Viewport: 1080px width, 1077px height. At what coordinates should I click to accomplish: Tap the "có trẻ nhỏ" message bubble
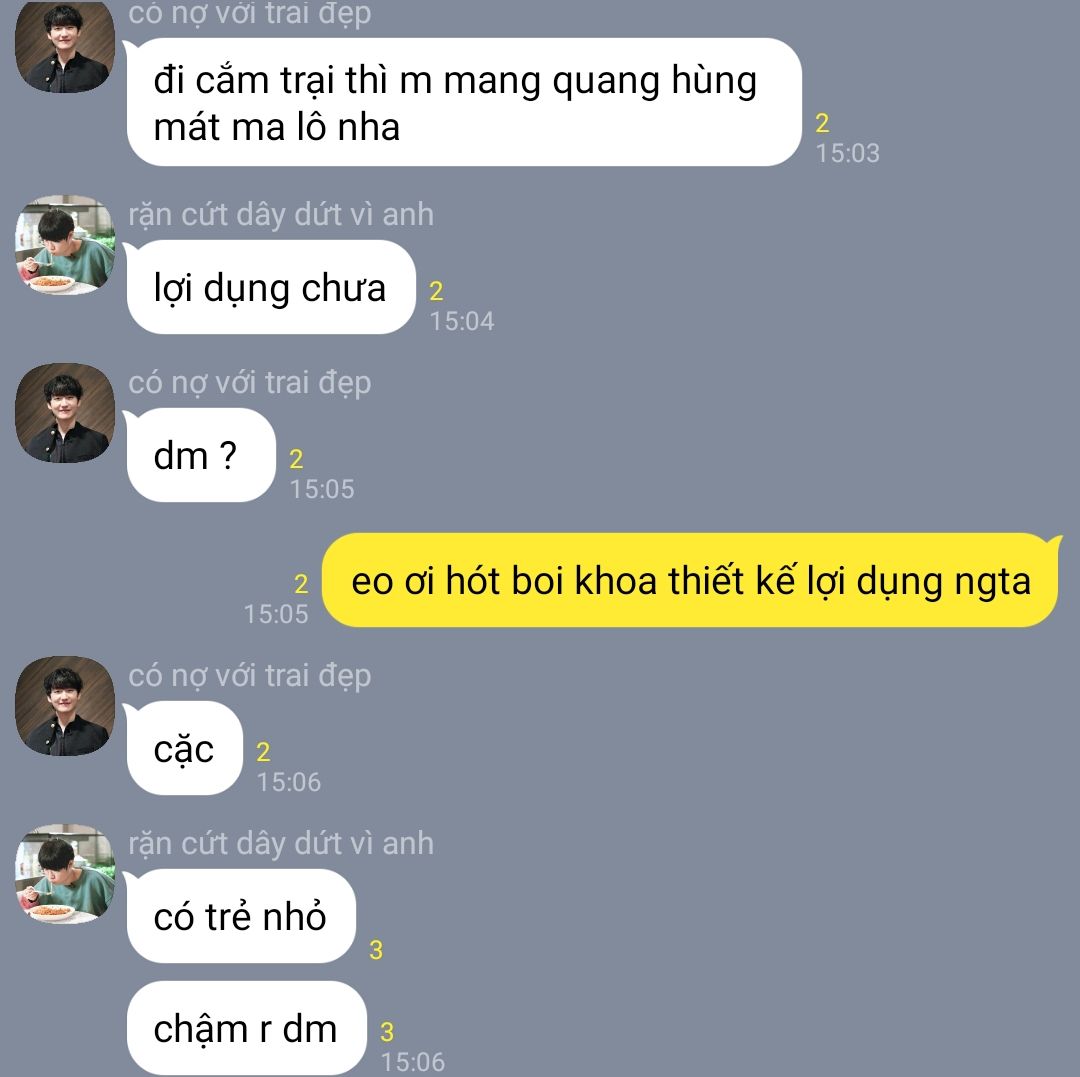tap(241, 916)
